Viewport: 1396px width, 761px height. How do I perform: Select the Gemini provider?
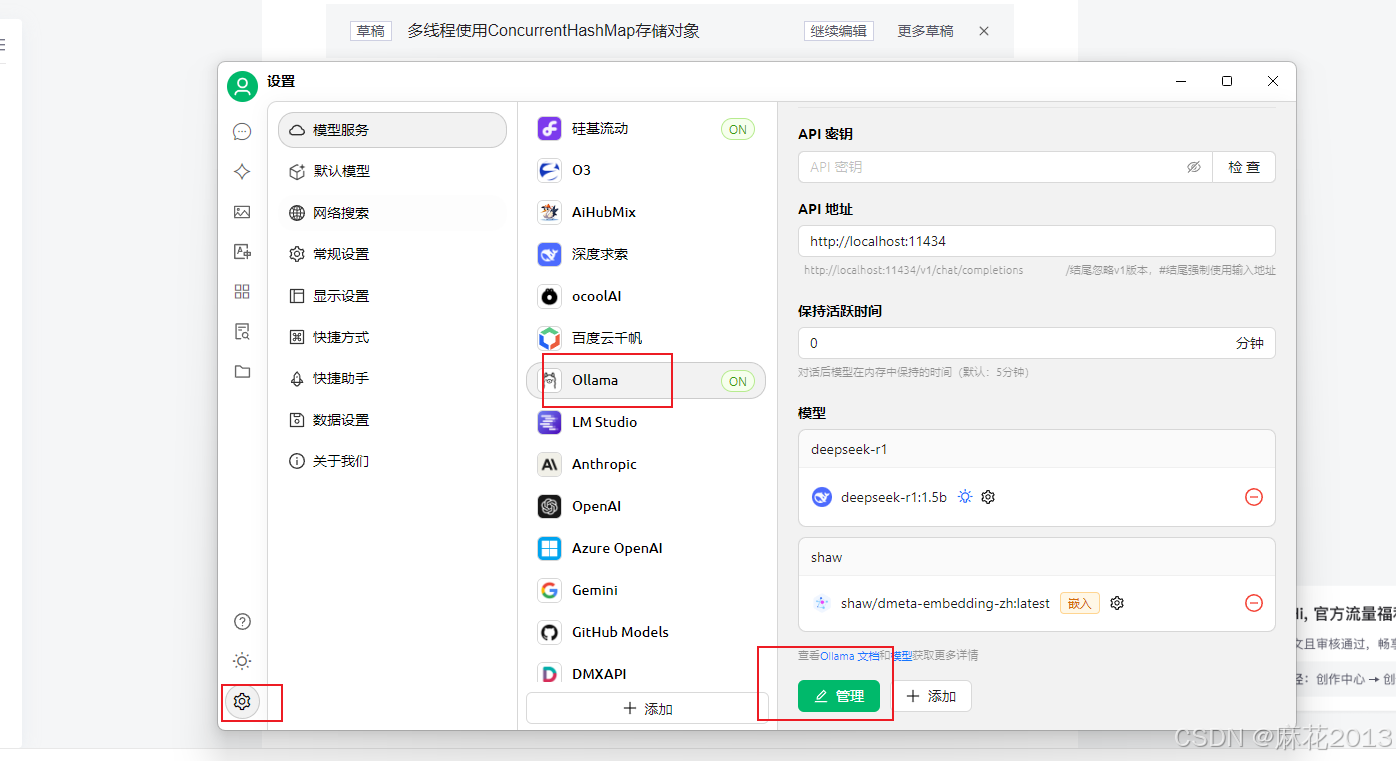(646, 590)
